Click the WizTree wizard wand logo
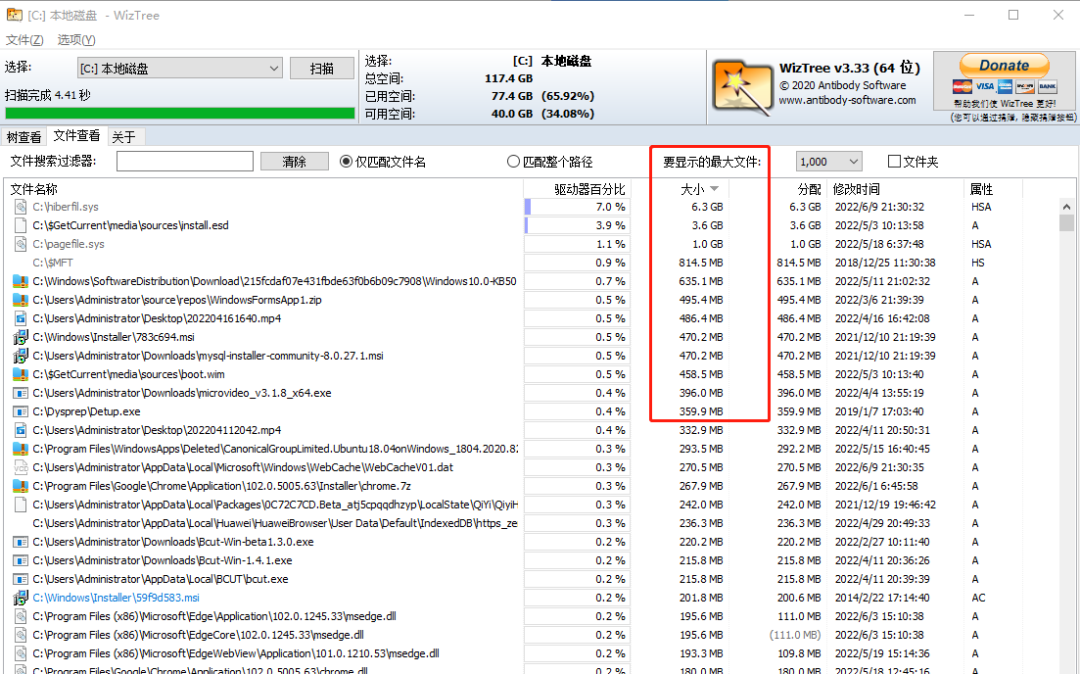The image size is (1080, 674). point(742,87)
